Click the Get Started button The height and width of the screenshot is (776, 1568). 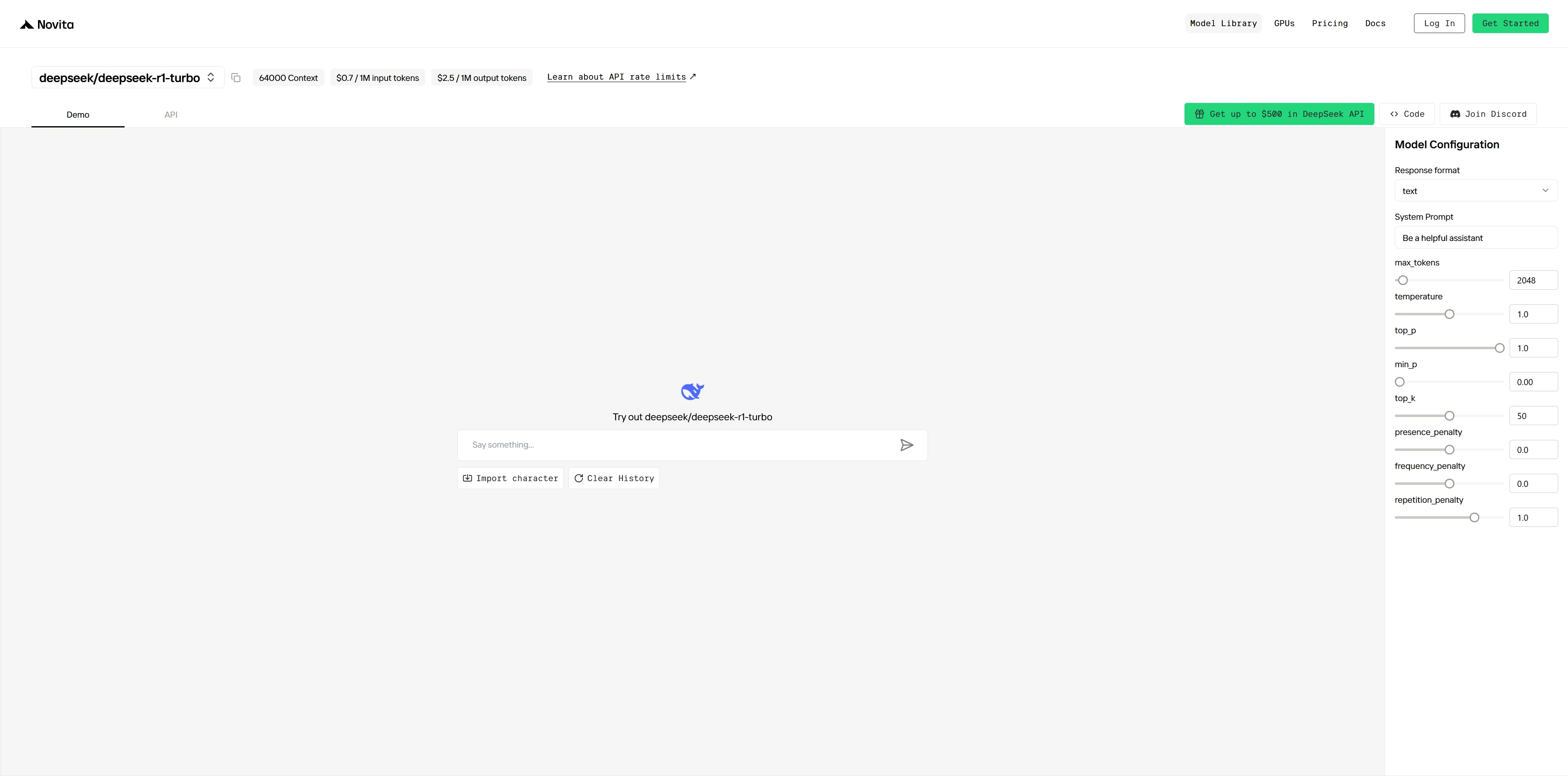[1510, 23]
